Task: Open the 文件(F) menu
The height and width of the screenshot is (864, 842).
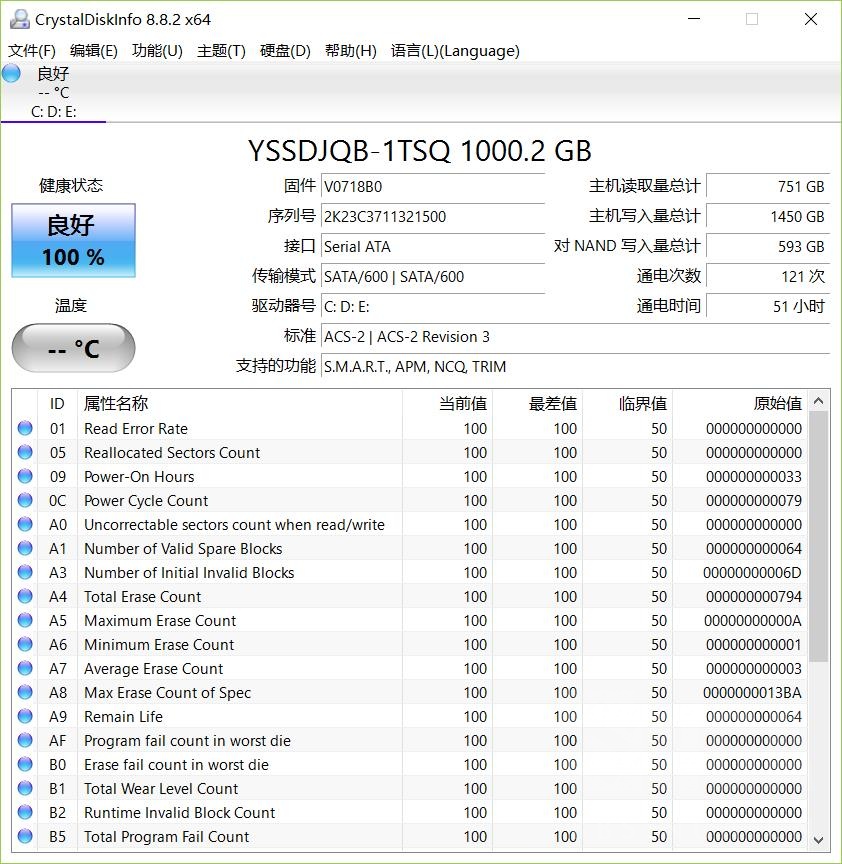Action: [32, 50]
